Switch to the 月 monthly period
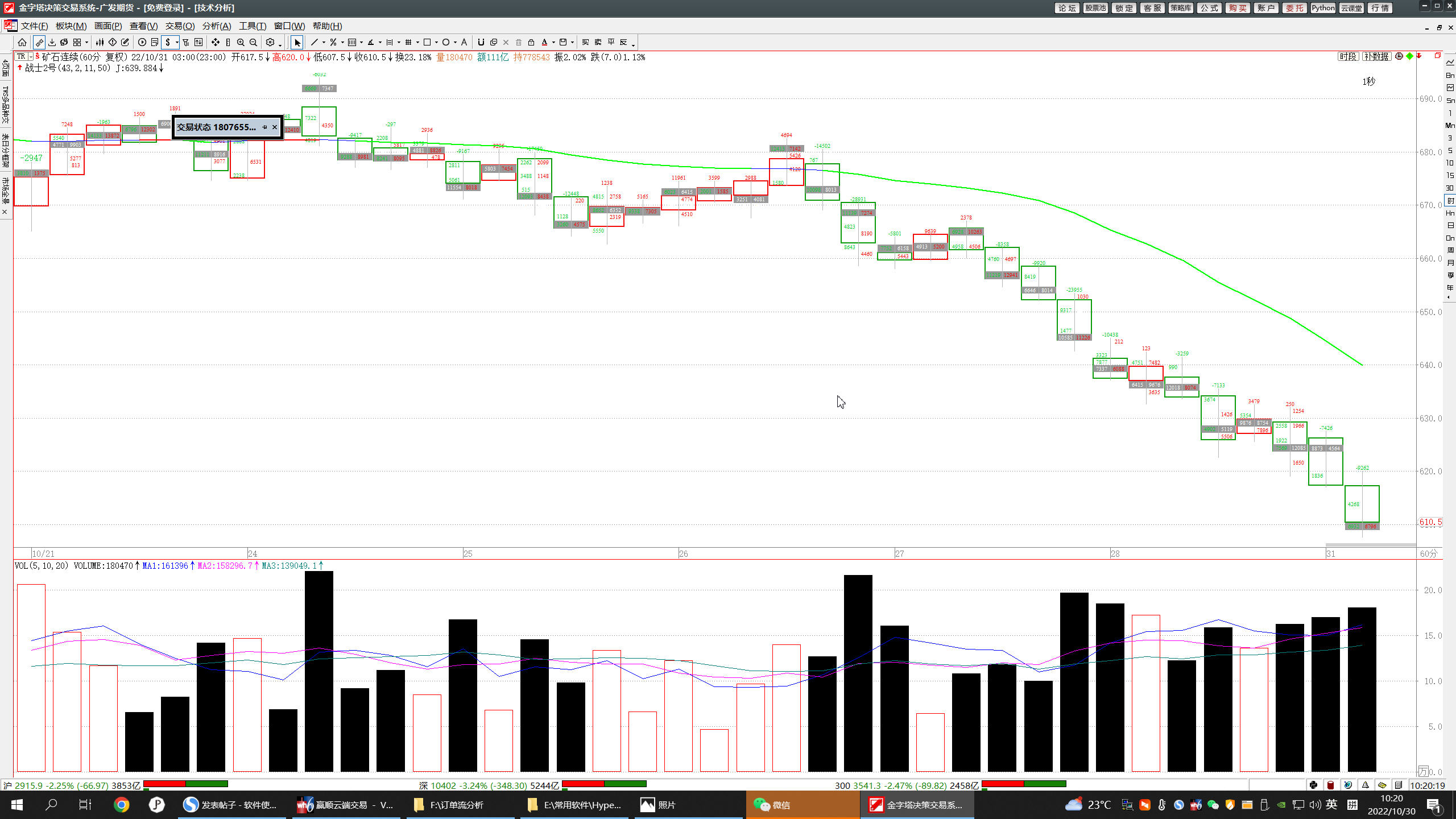 click(1450, 263)
